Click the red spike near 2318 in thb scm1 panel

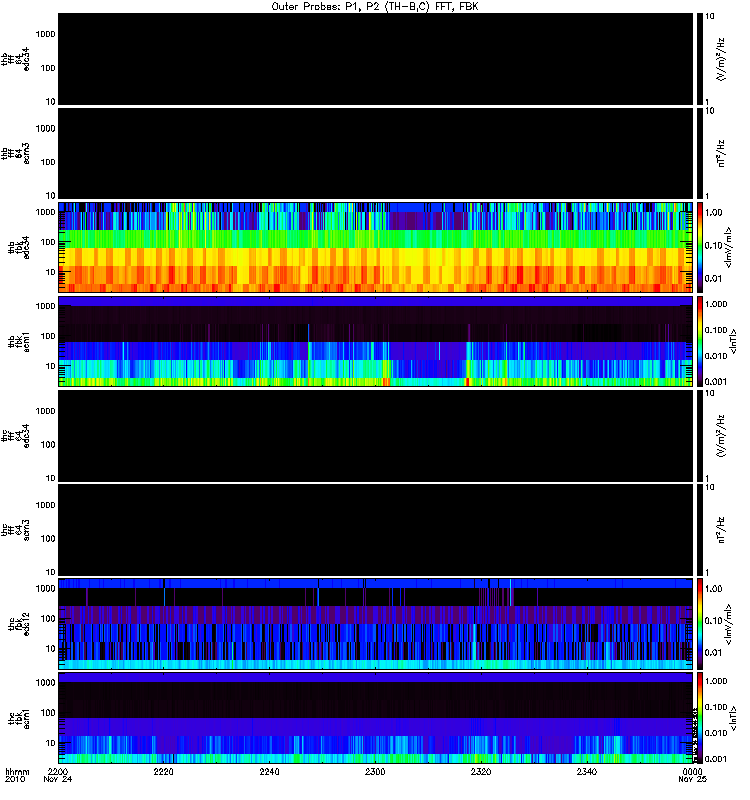click(x=467, y=382)
